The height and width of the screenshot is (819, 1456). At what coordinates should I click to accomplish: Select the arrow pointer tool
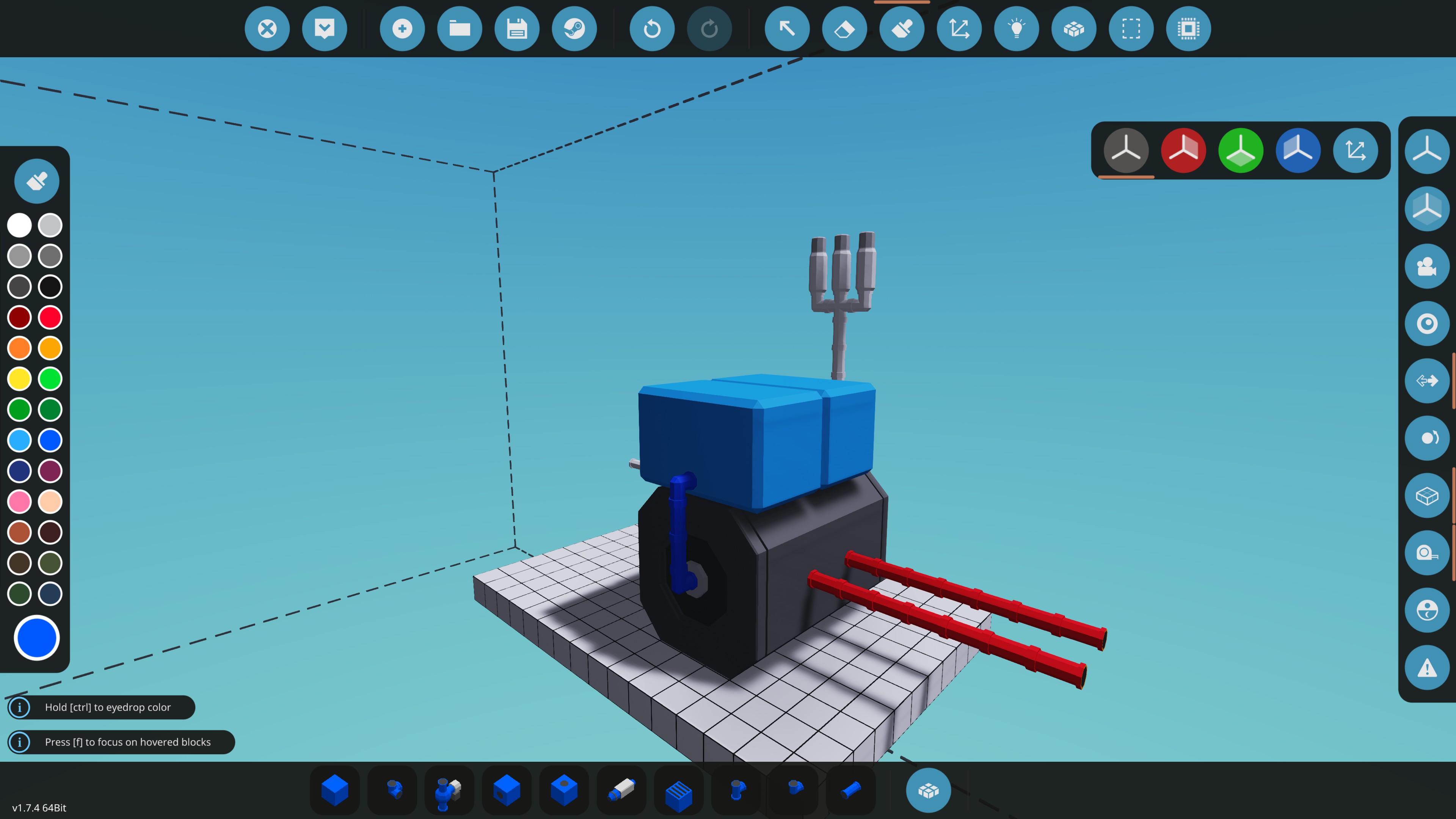click(x=787, y=29)
